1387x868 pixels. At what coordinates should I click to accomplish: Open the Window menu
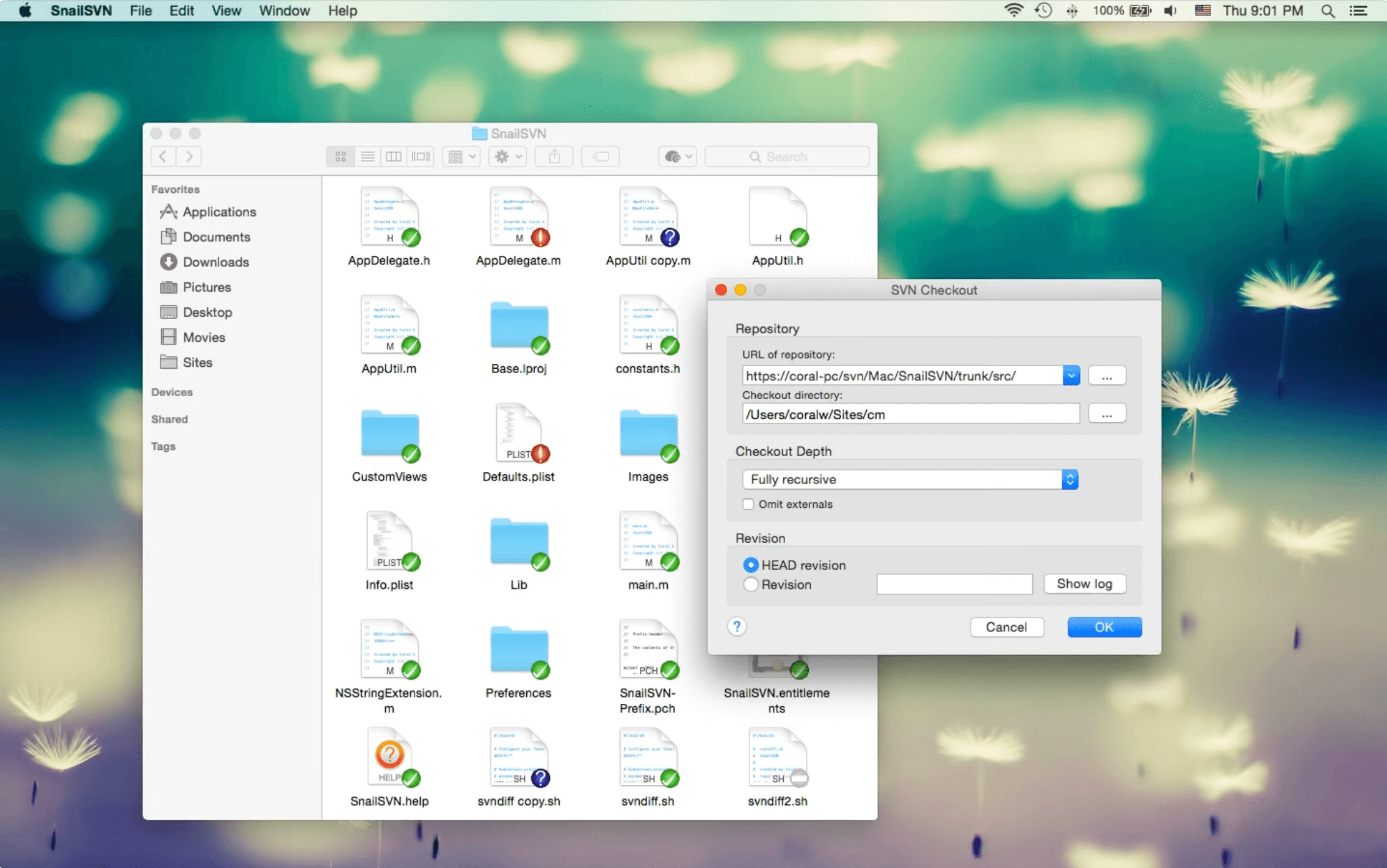pyautogui.click(x=284, y=10)
